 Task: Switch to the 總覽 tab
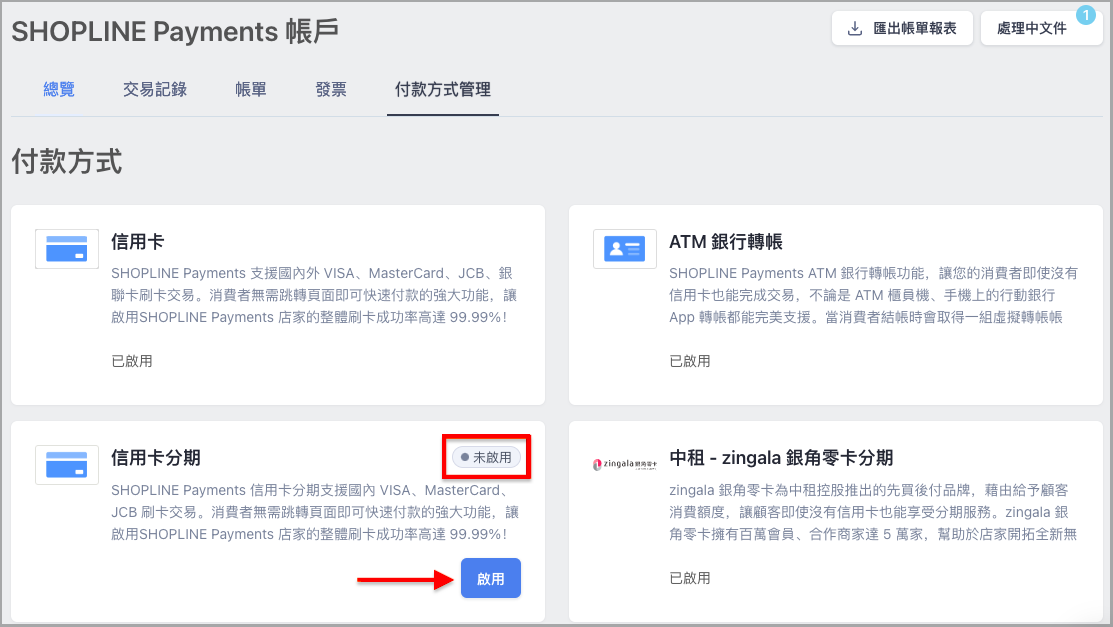click(59, 89)
